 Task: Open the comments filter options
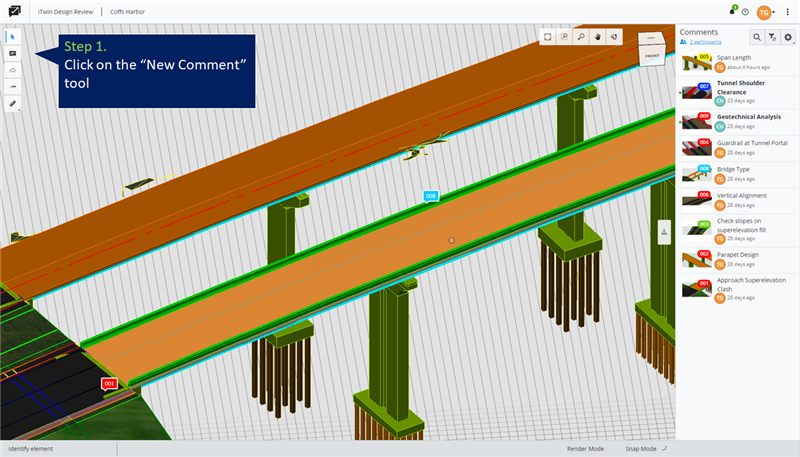click(772, 37)
